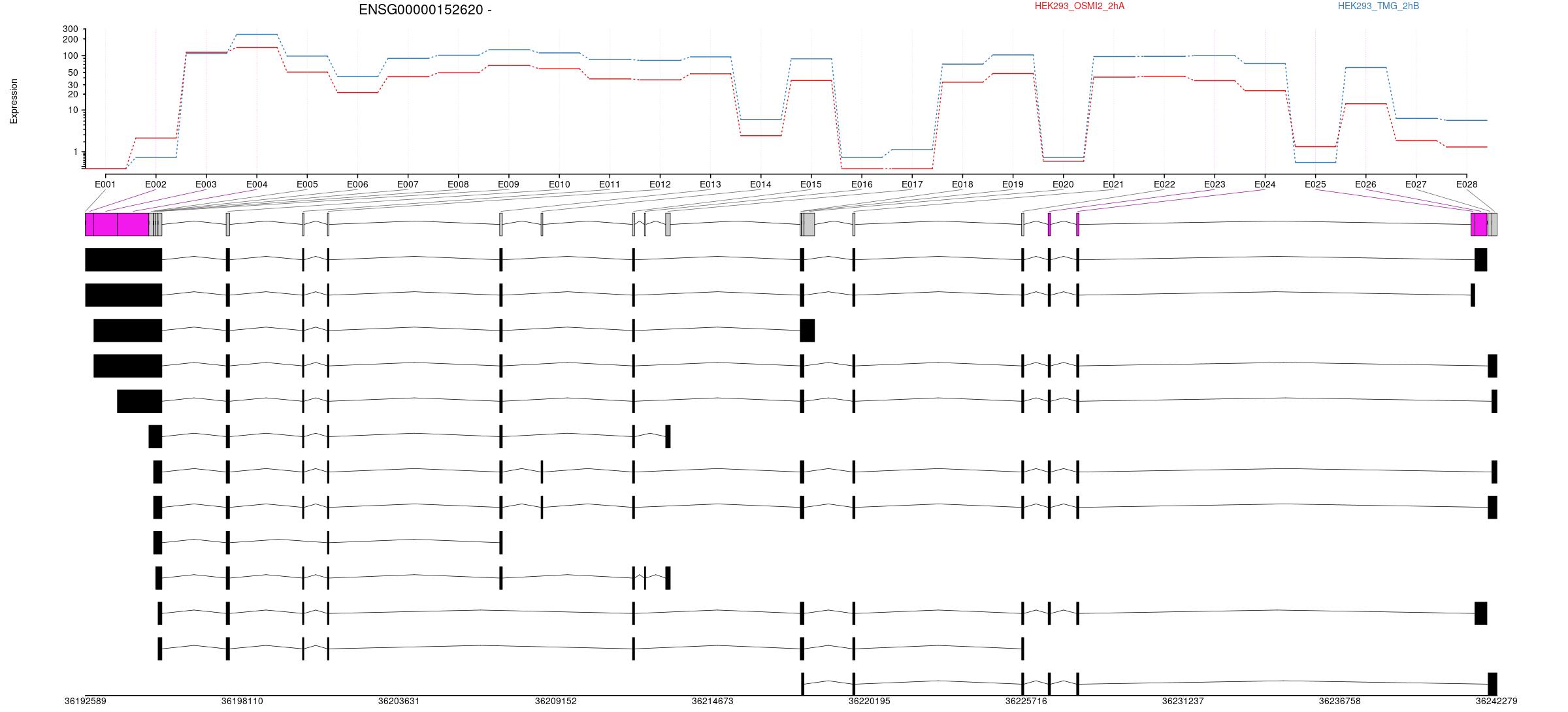This screenshot has width=1568, height=712.
Task: Click exon label E012
Action: tap(660, 184)
